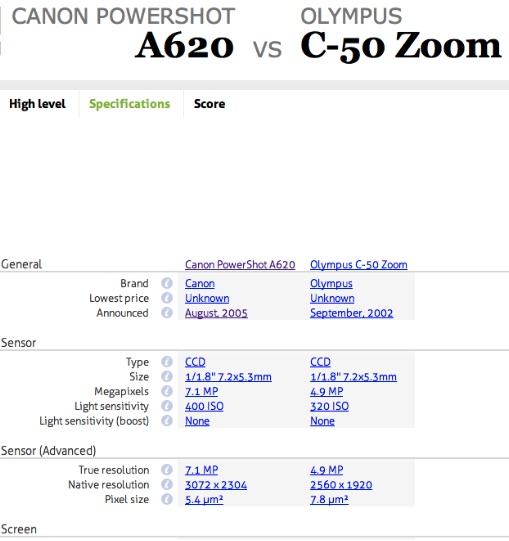Open the September, 2002 link

(x=351, y=313)
